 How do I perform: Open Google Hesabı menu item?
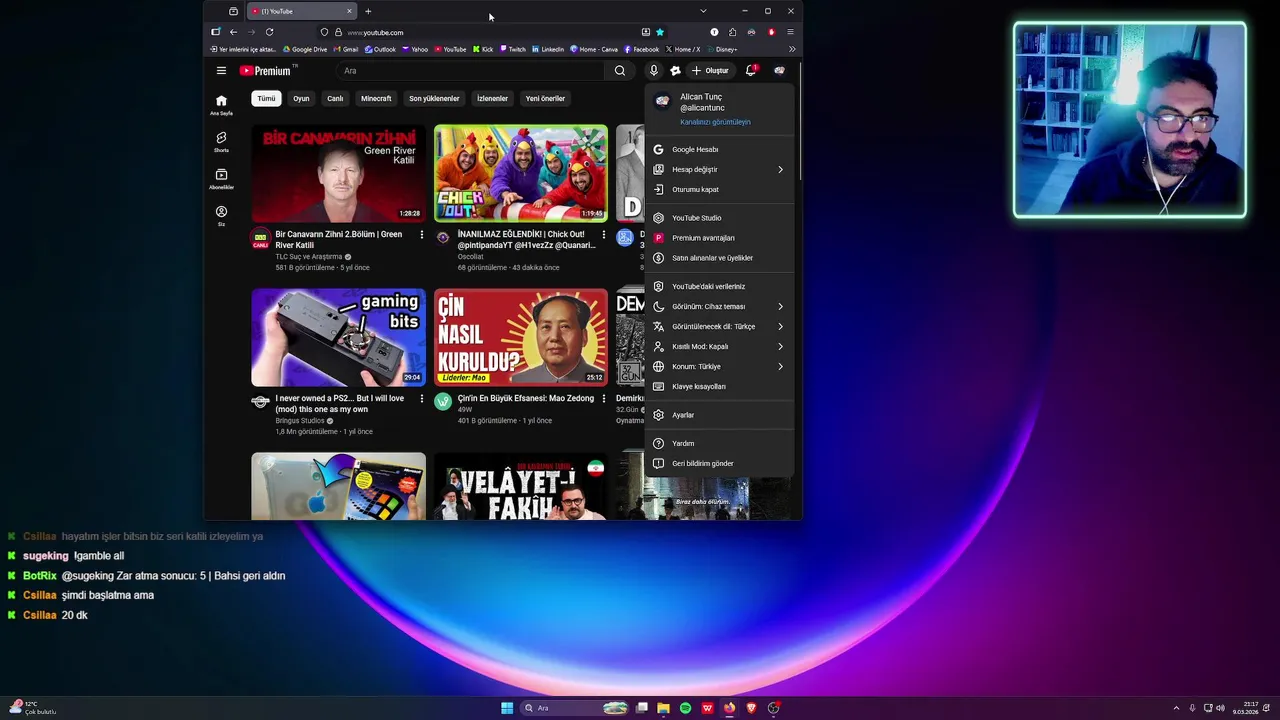[x=719, y=150]
